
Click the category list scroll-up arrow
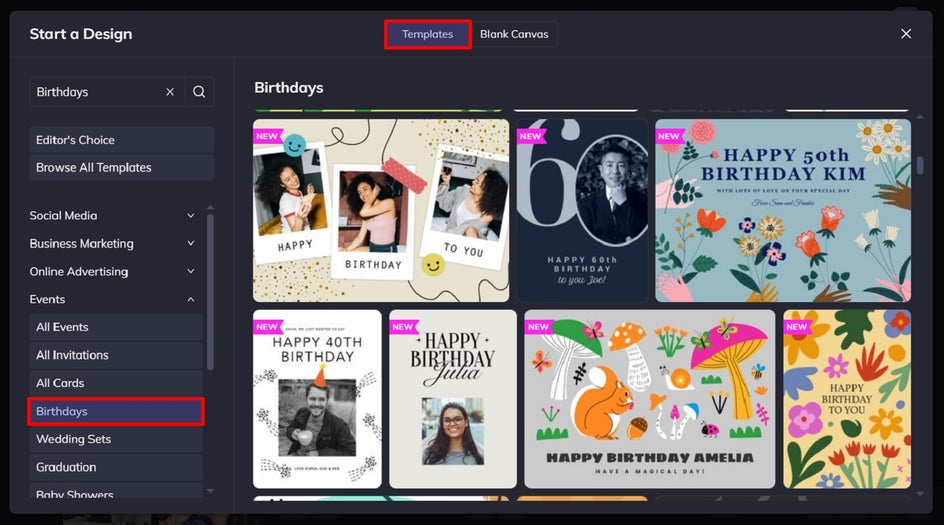pos(210,207)
